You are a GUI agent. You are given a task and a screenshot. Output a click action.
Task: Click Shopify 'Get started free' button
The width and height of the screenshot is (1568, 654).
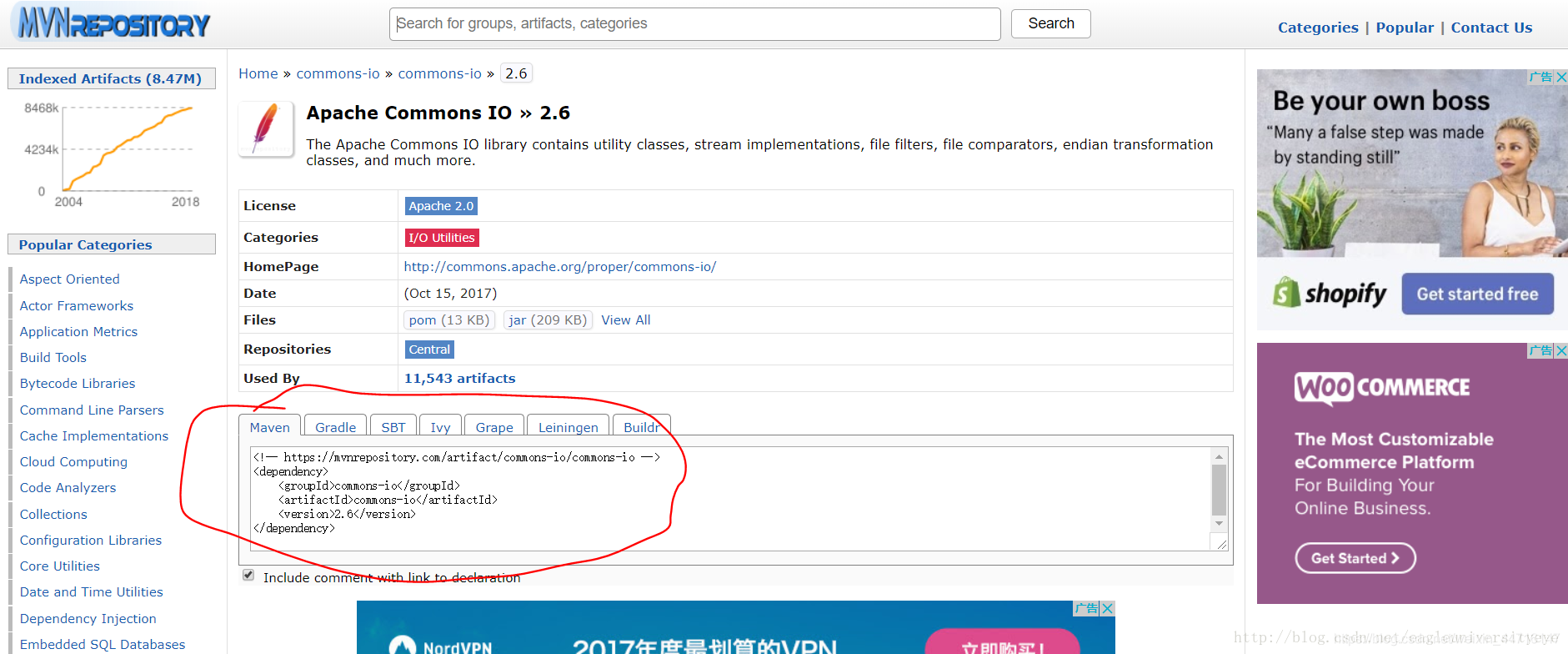tap(1477, 294)
